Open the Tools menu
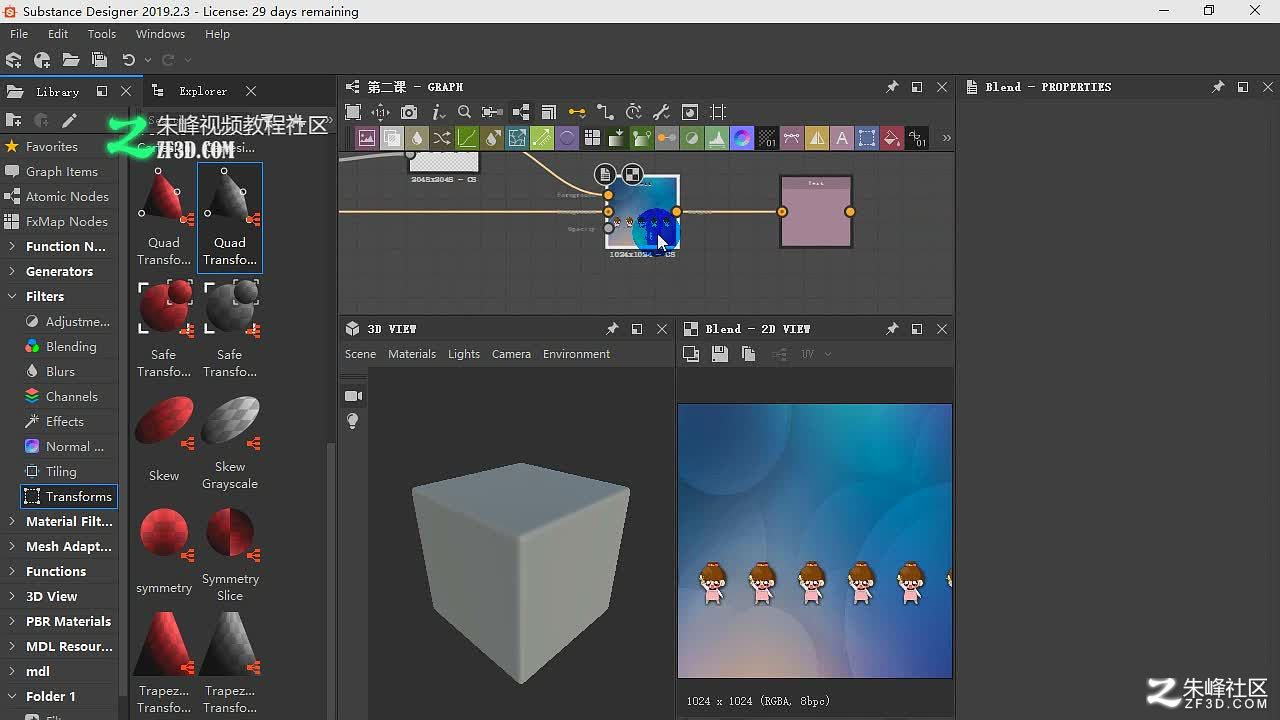The image size is (1280, 720). [102, 34]
